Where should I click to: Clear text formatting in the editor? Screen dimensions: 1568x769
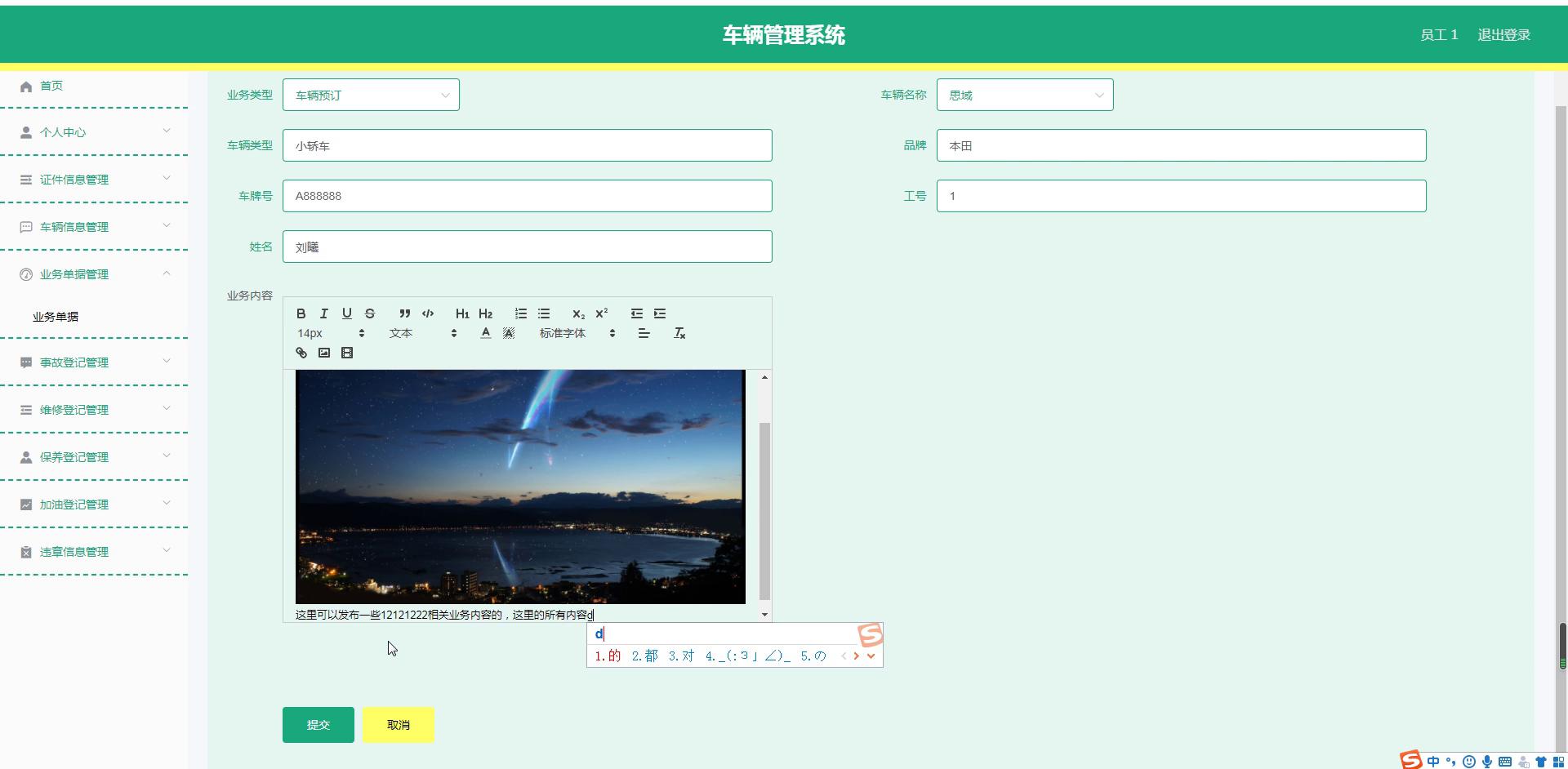point(679,333)
